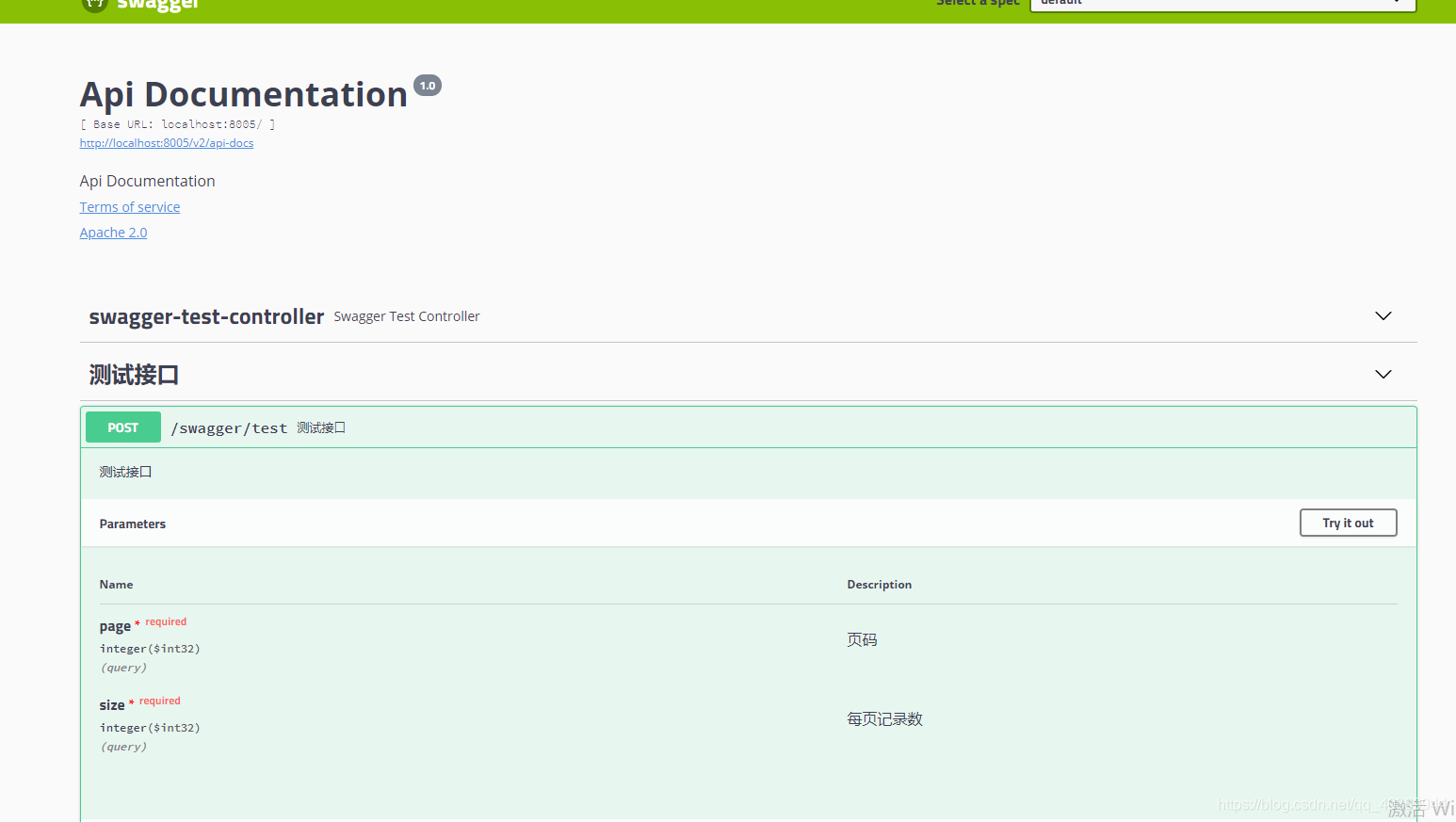Click the swagger-test-controller section title
The width and height of the screenshot is (1456, 822).
click(205, 316)
